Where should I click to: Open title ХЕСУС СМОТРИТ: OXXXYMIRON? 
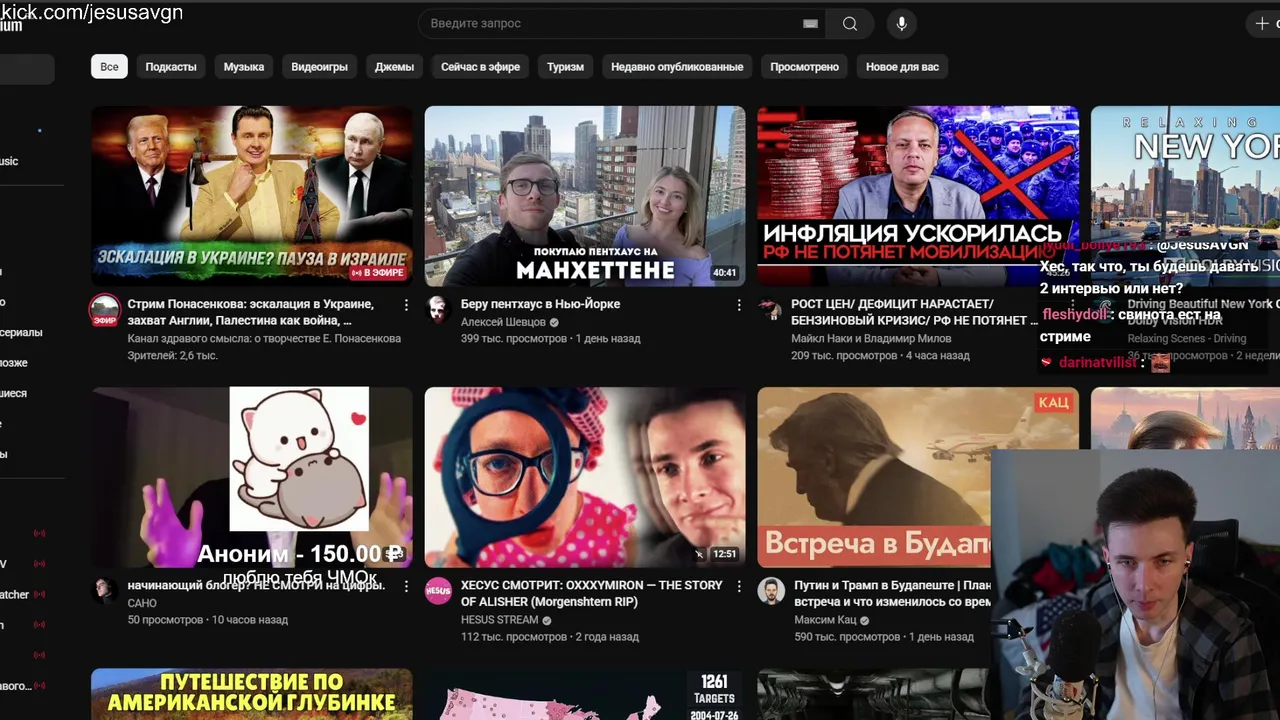click(591, 593)
